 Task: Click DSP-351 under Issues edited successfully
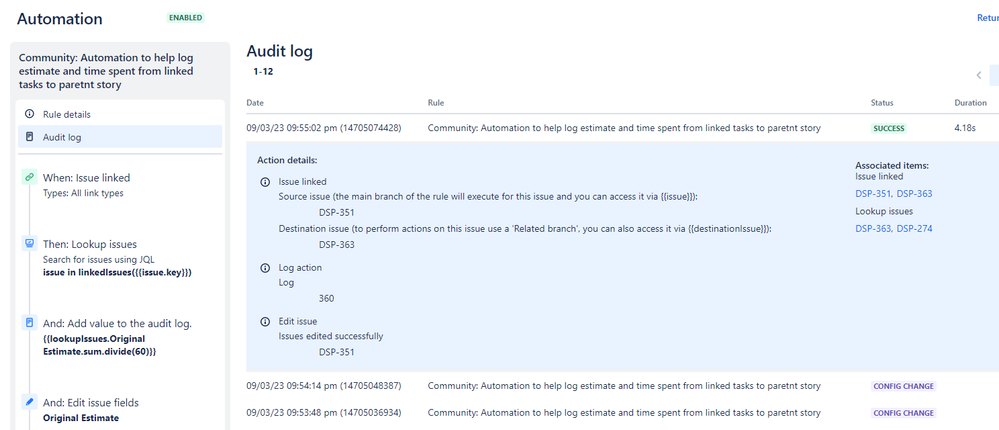pyautogui.click(x=336, y=352)
